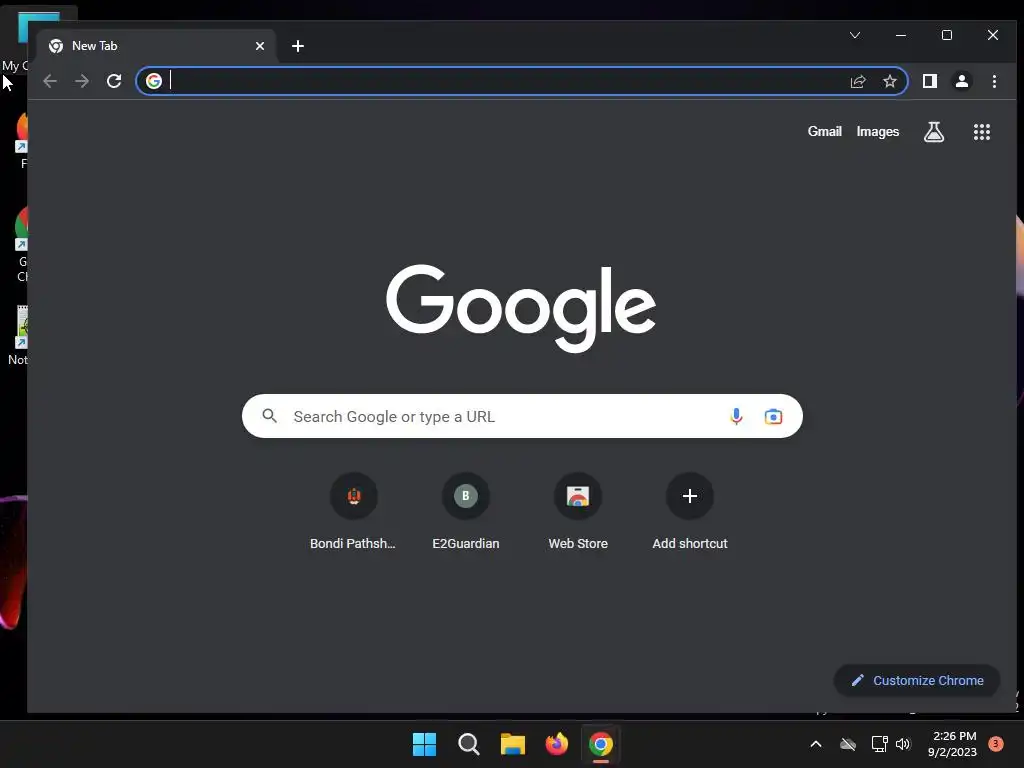This screenshot has height=768, width=1024.
Task: Maximize the Chrome window
Action: (947, 35)
